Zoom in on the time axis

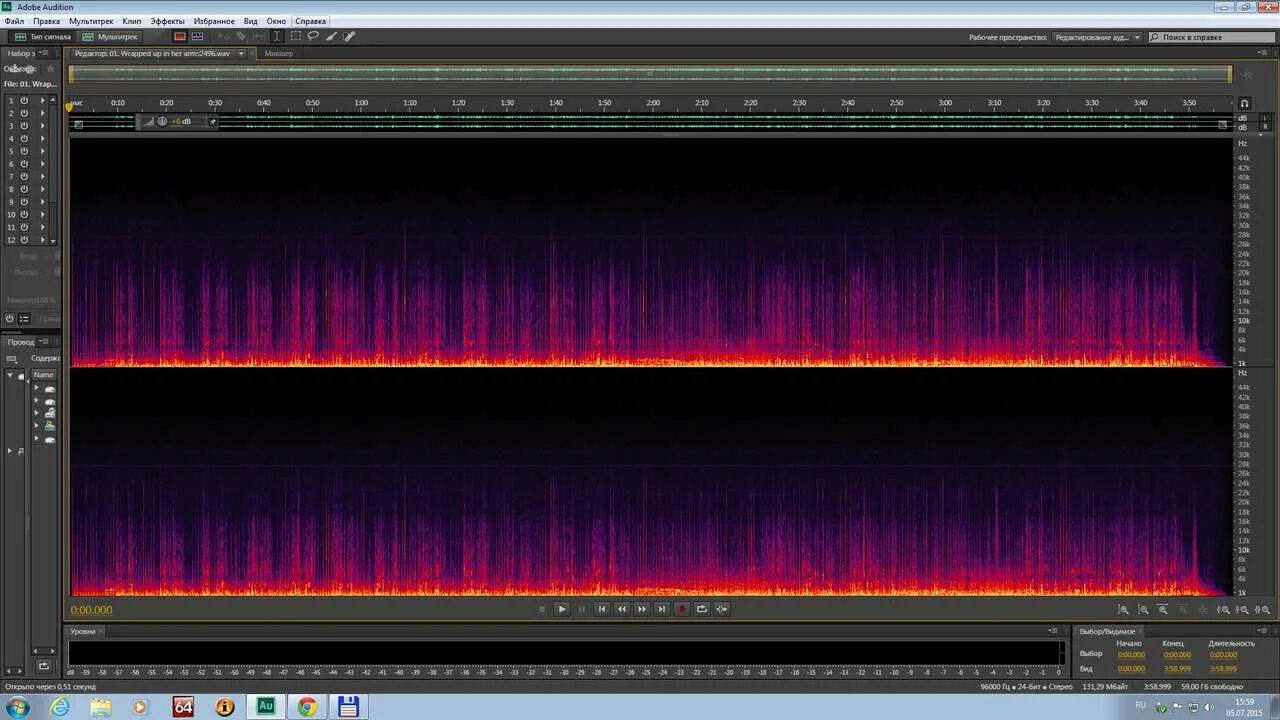(x=1163, y=610)
